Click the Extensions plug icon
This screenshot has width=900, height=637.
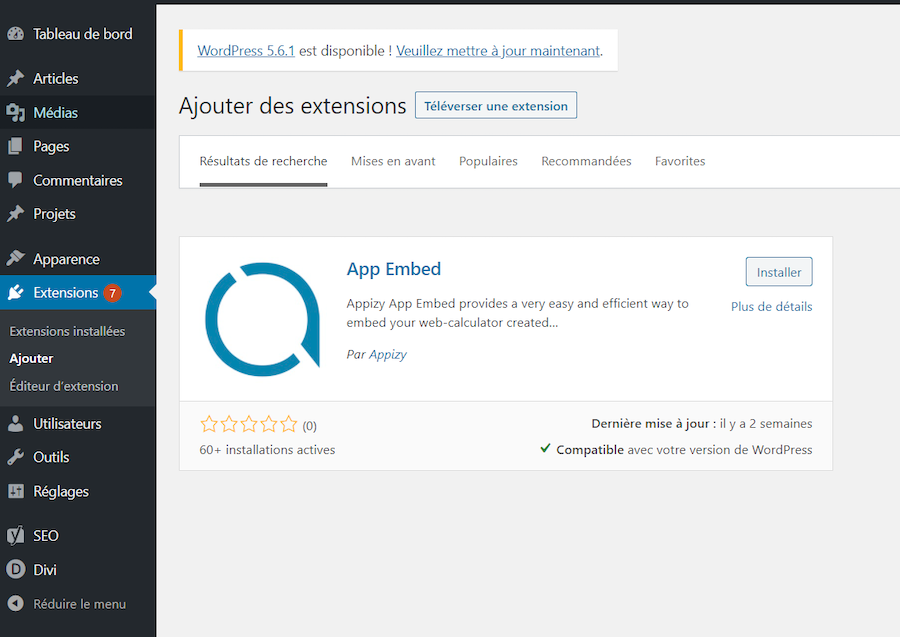[x=15, y=293]
